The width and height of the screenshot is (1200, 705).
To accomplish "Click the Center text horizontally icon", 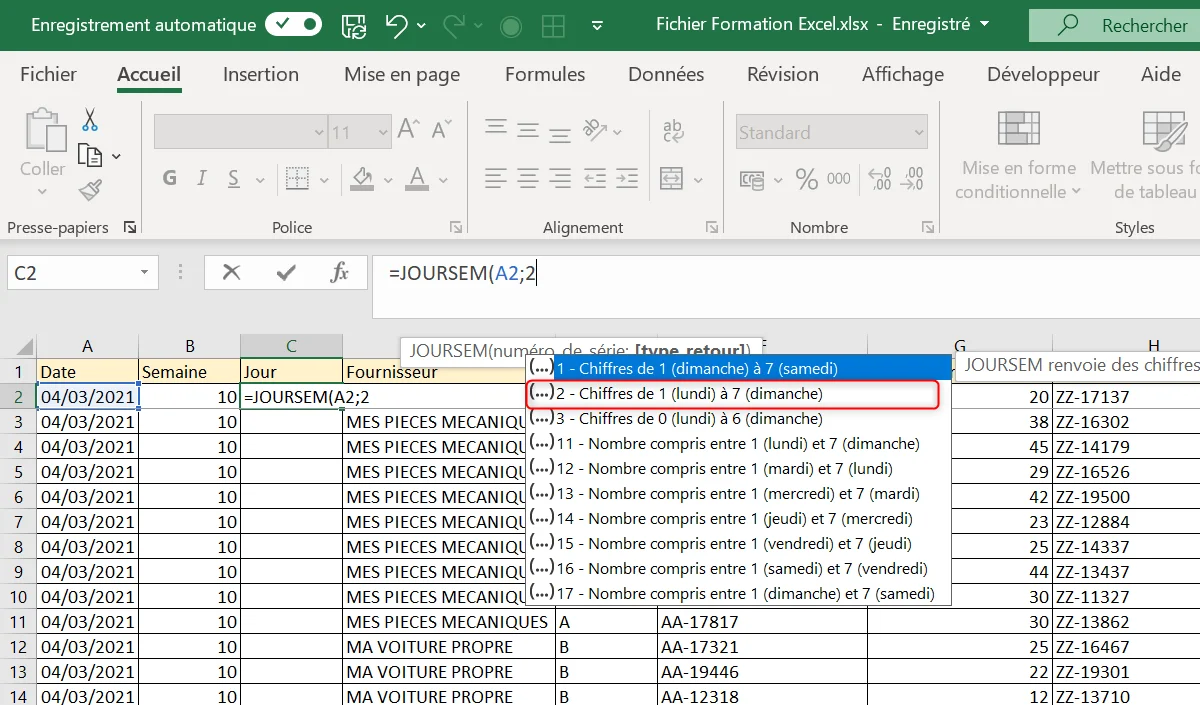I will pos(530,178).
